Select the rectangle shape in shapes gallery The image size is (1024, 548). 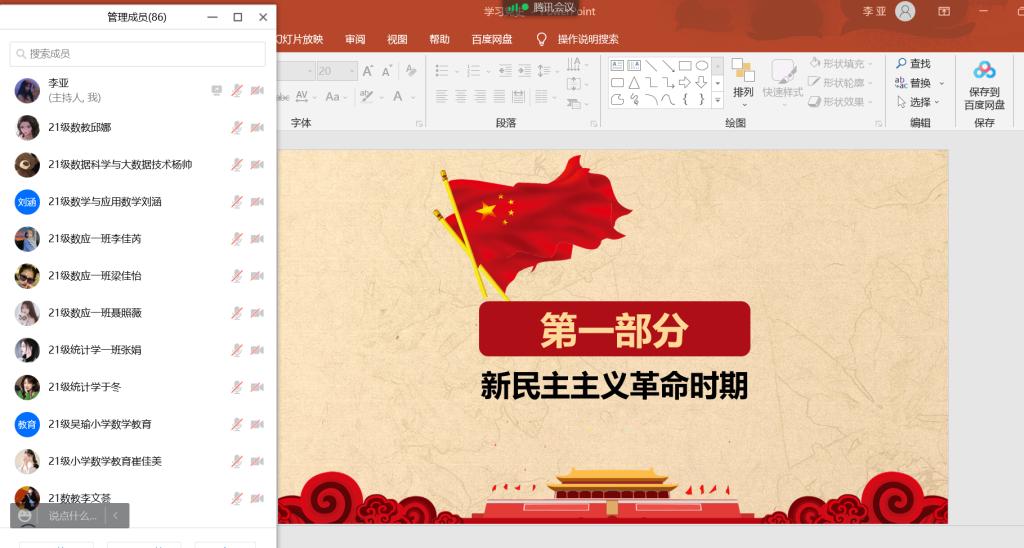[685, 66]
